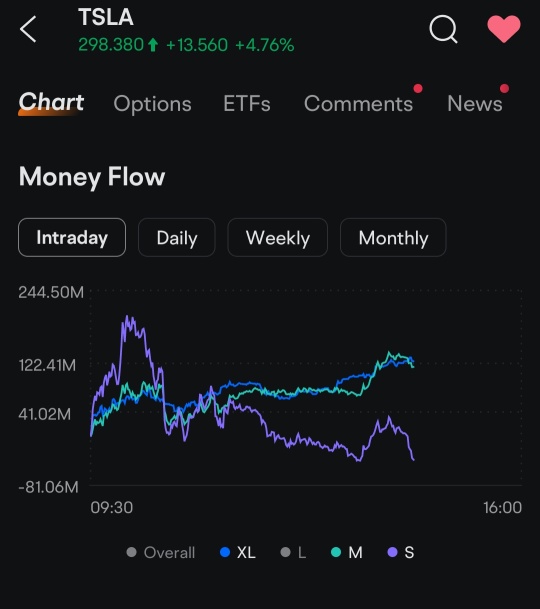Select the Intraday timeframe button
The image size is (540, 609).
pyautogui.click(x=72, y=237)
